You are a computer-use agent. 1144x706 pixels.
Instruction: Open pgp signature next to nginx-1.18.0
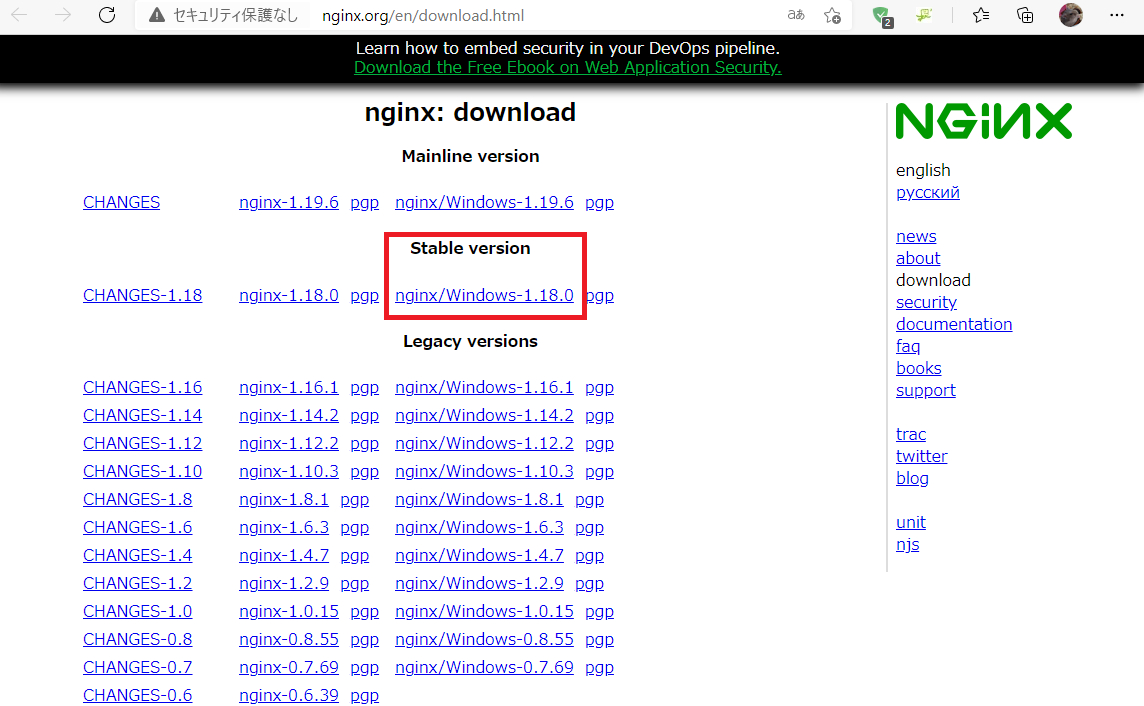point(364,296)
